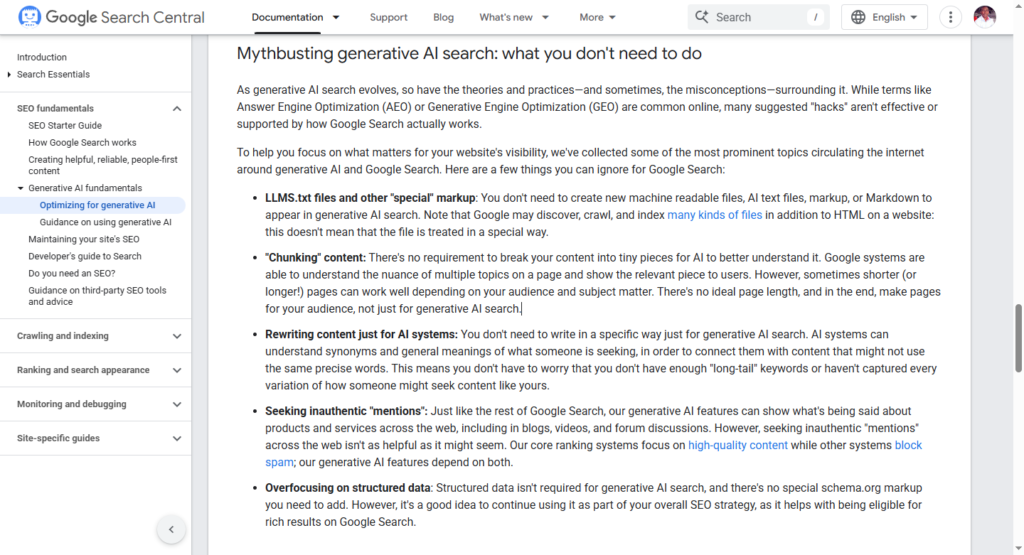Screen dimensions: 1024x555
Task: Open the three-dot more options menu
Action: (950, 17)
